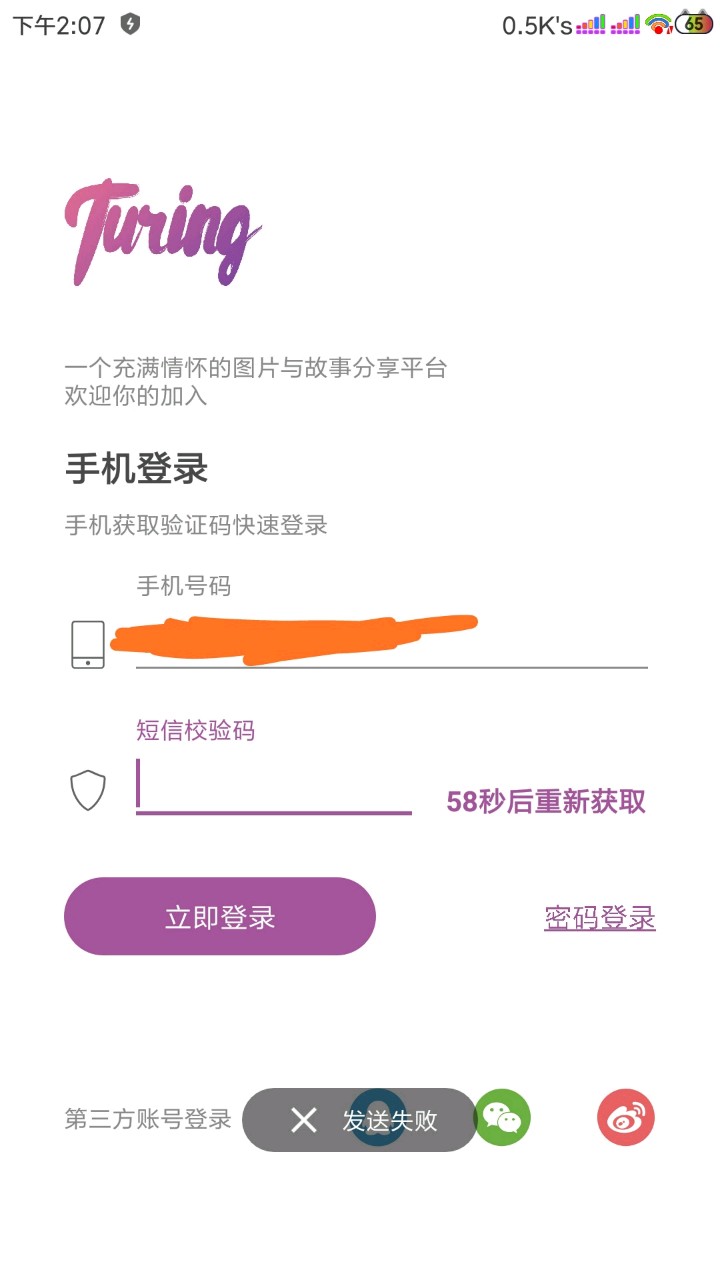
Task: Dismiss the toast with its X icon
Action: 304,1120
